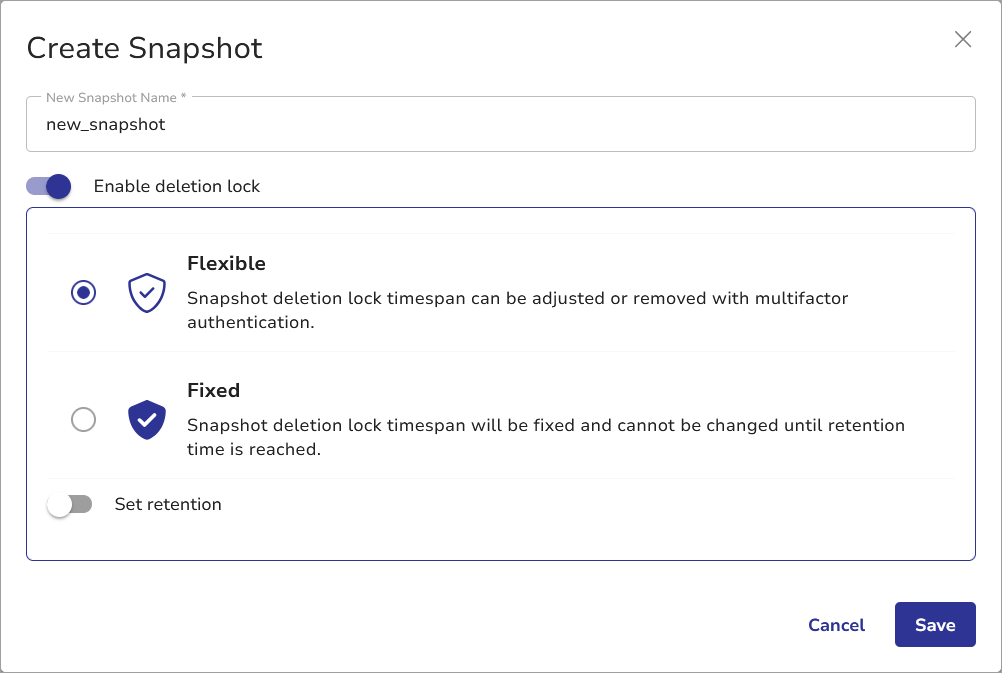The width and height of the screenshot is (1002, 673).
Task: Click the "Enable deletion lock" label
Action: [177, 186]
